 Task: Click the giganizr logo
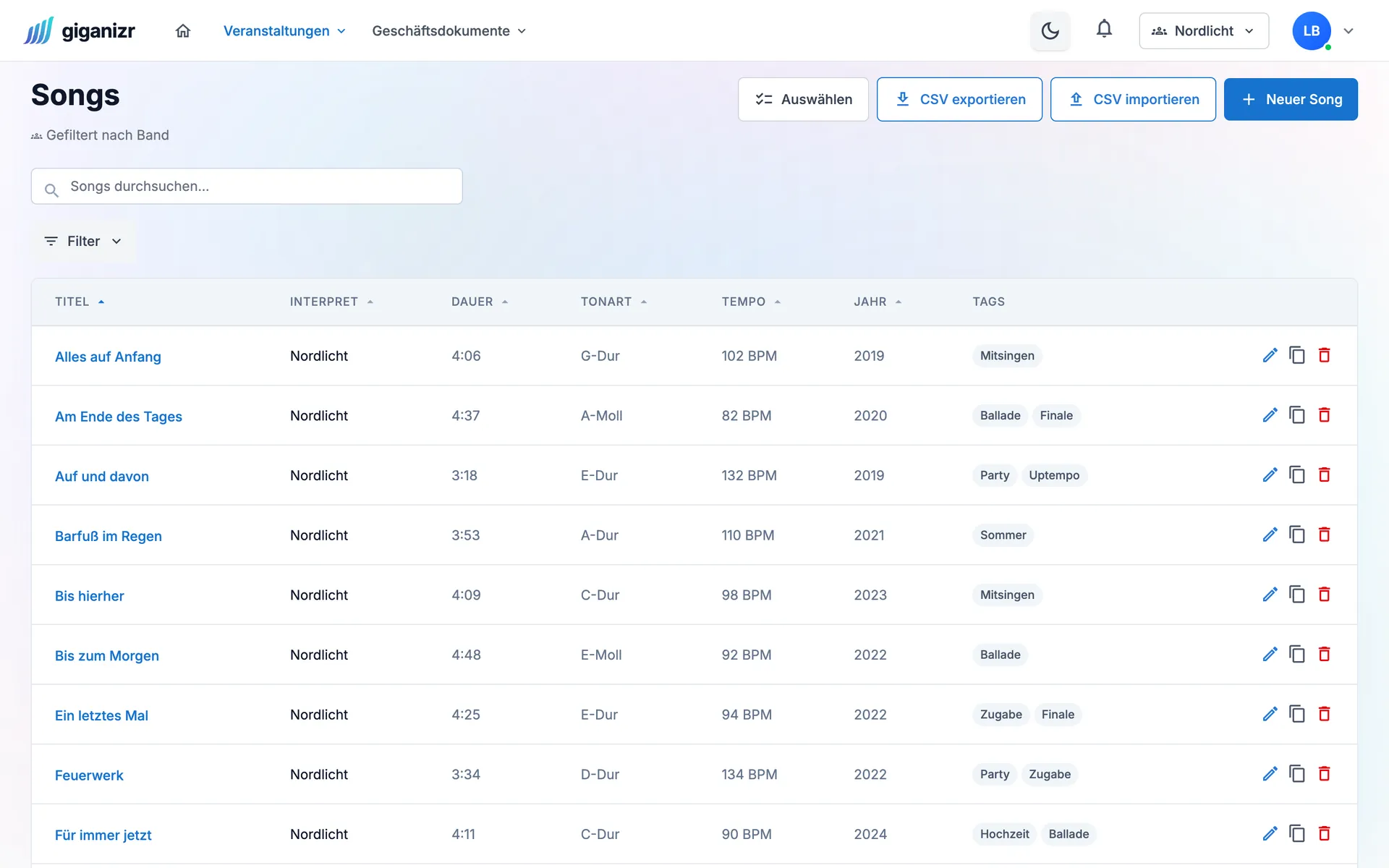(x=79, y=30)
